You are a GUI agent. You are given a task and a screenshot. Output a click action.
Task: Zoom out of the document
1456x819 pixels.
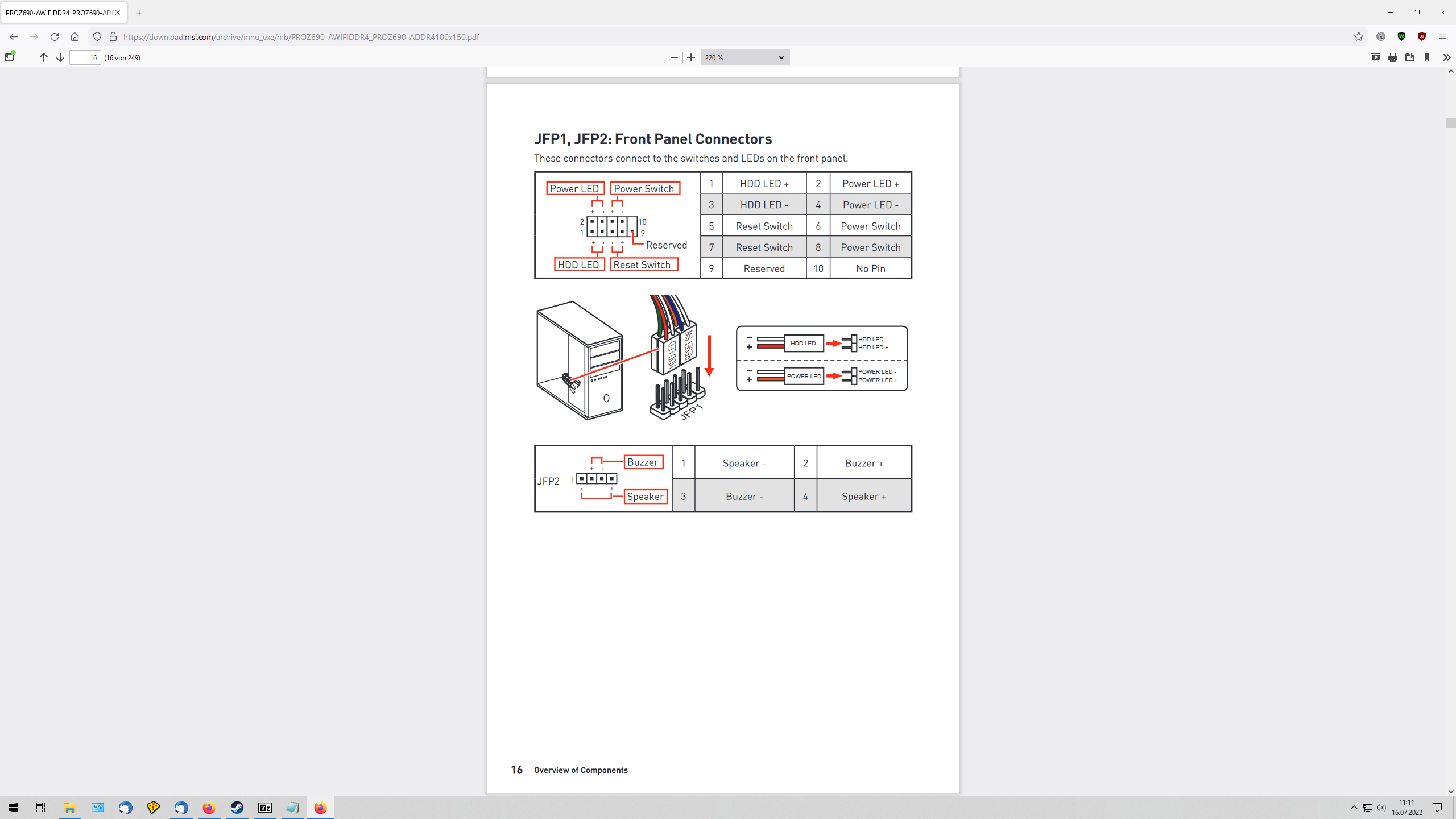coord(673,57)
